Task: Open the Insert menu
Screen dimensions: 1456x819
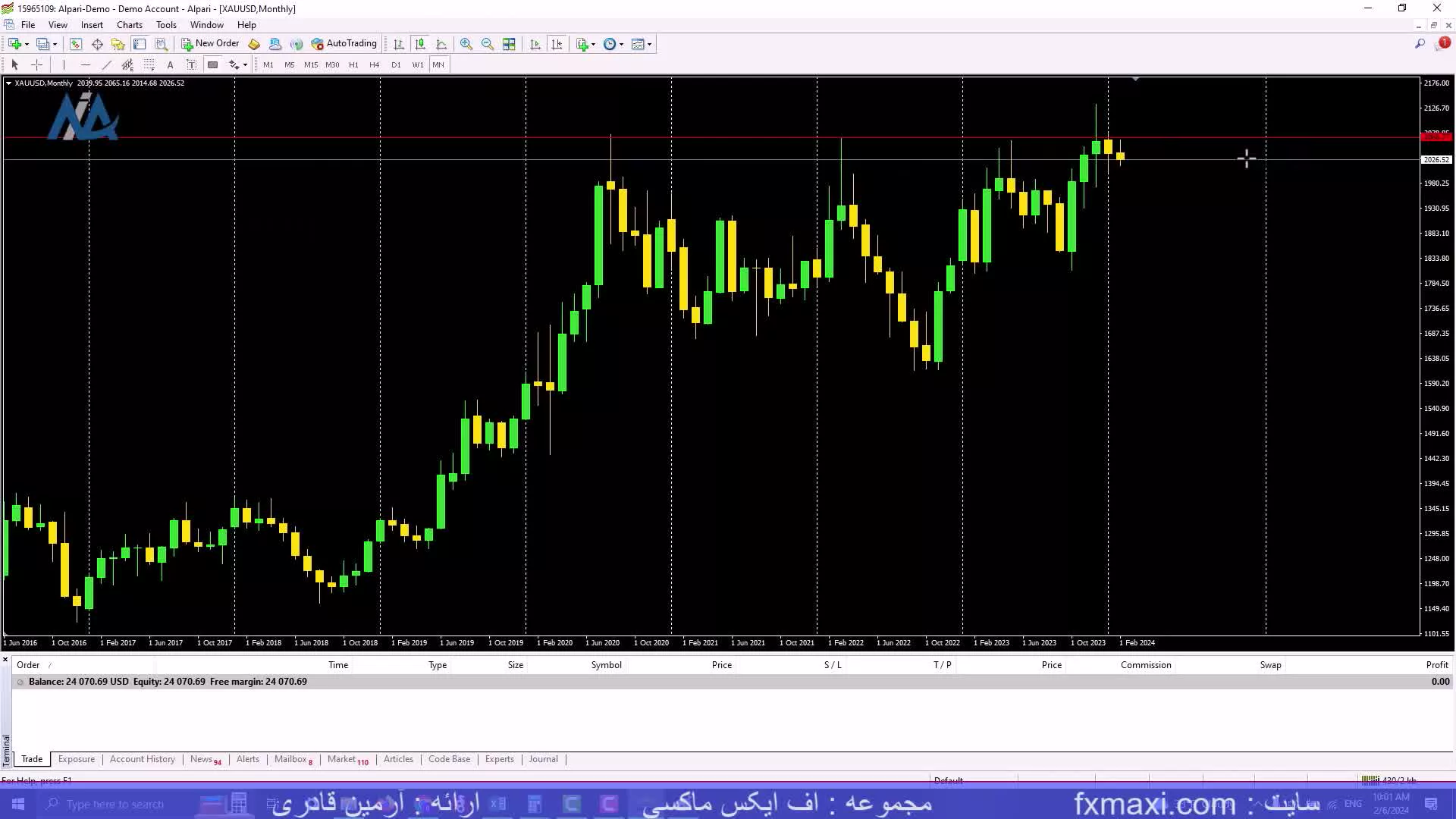Action: (x=91, y=24)
